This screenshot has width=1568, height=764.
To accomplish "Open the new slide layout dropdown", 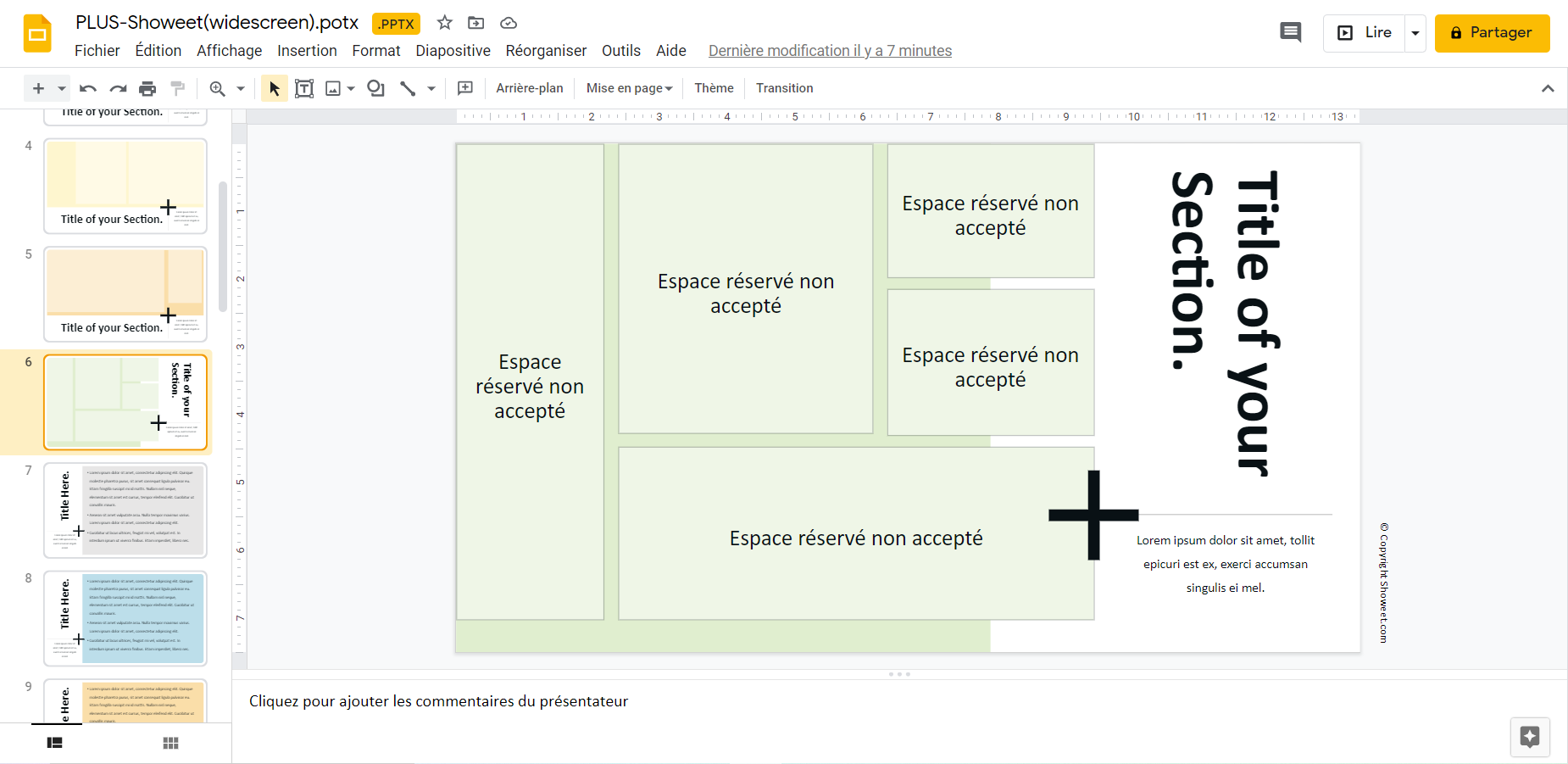I will click(59, 87).
